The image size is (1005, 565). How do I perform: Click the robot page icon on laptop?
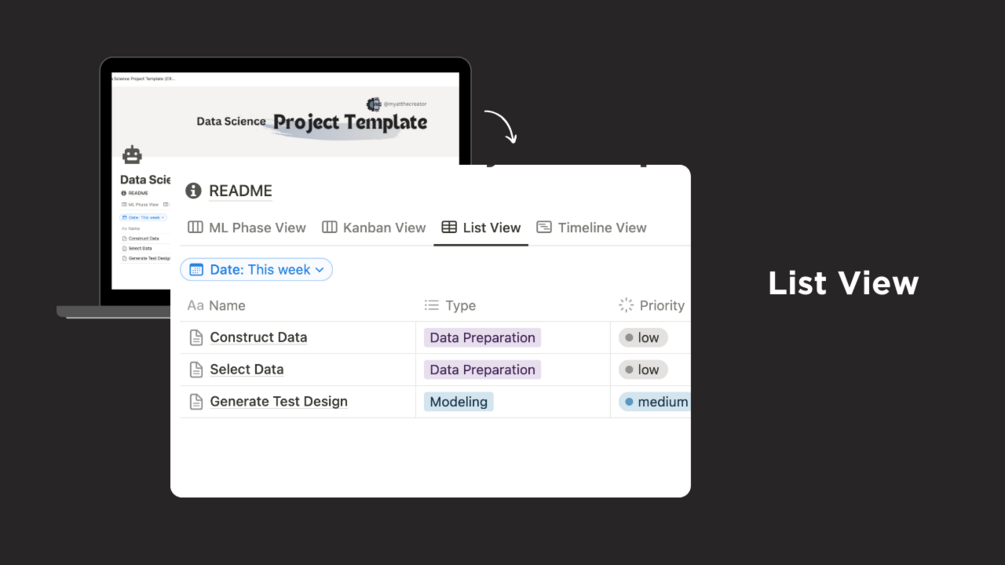132,155
